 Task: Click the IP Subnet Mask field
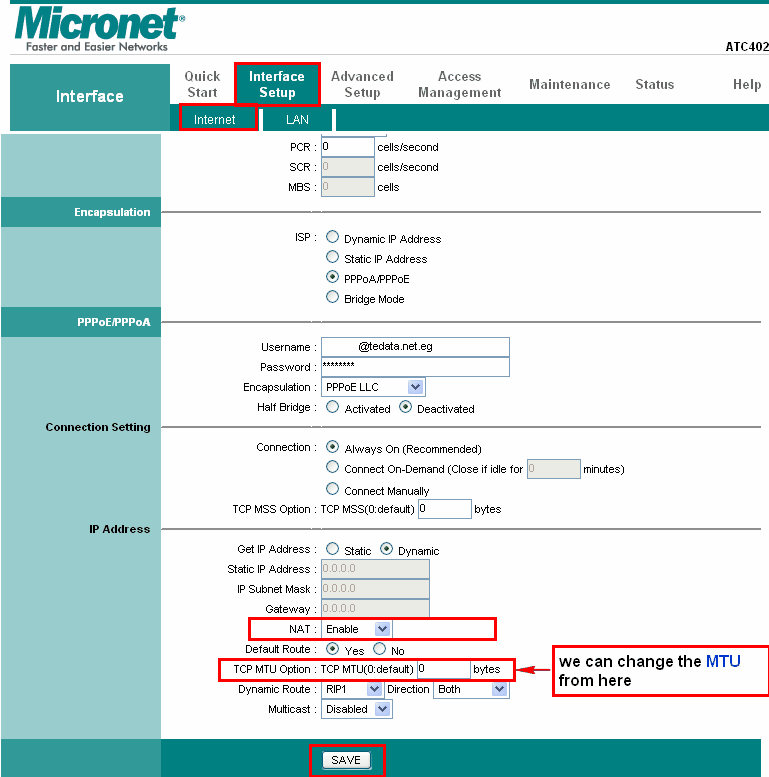point(375,589)
